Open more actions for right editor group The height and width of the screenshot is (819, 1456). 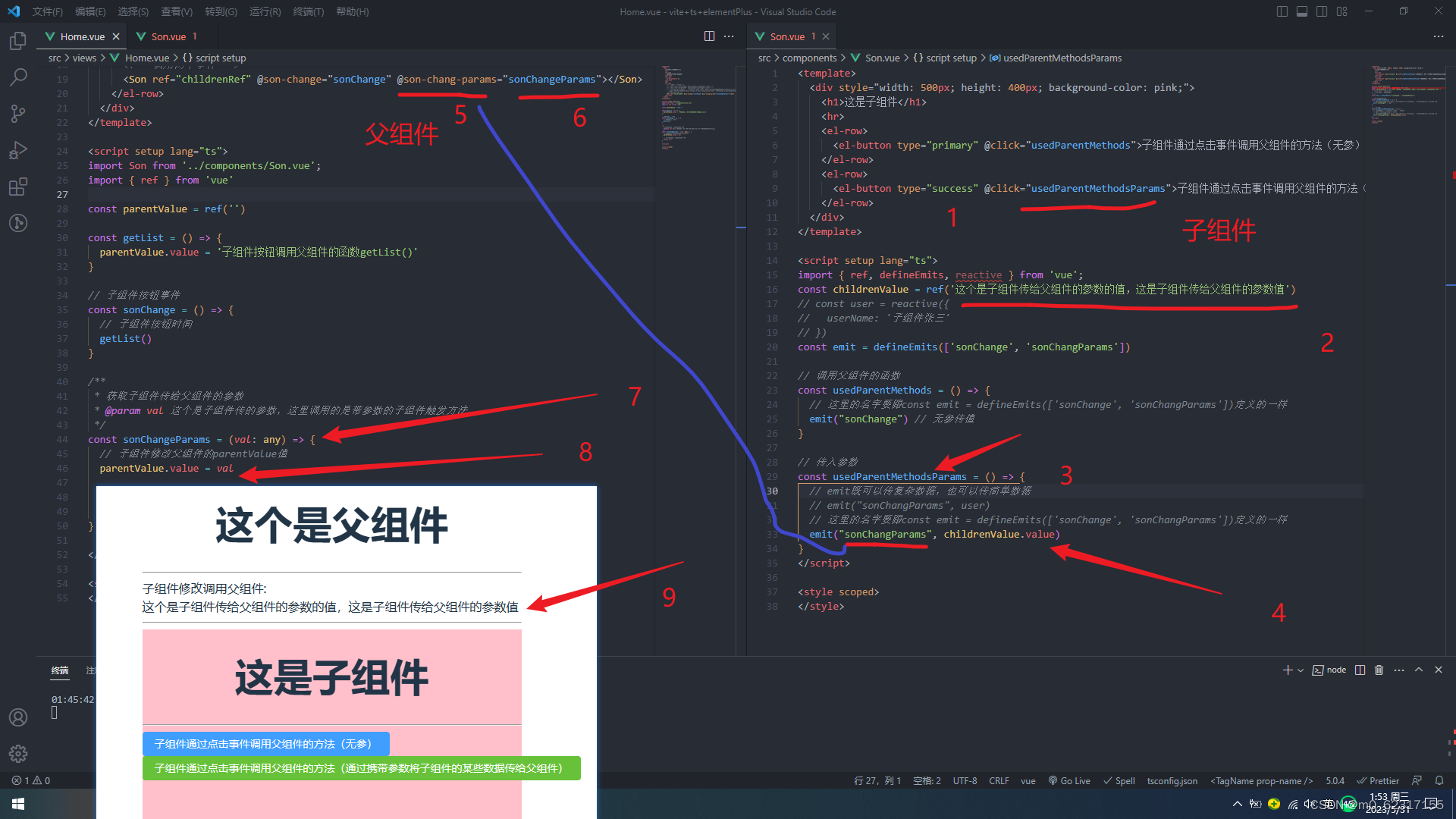pos(1439,36)
